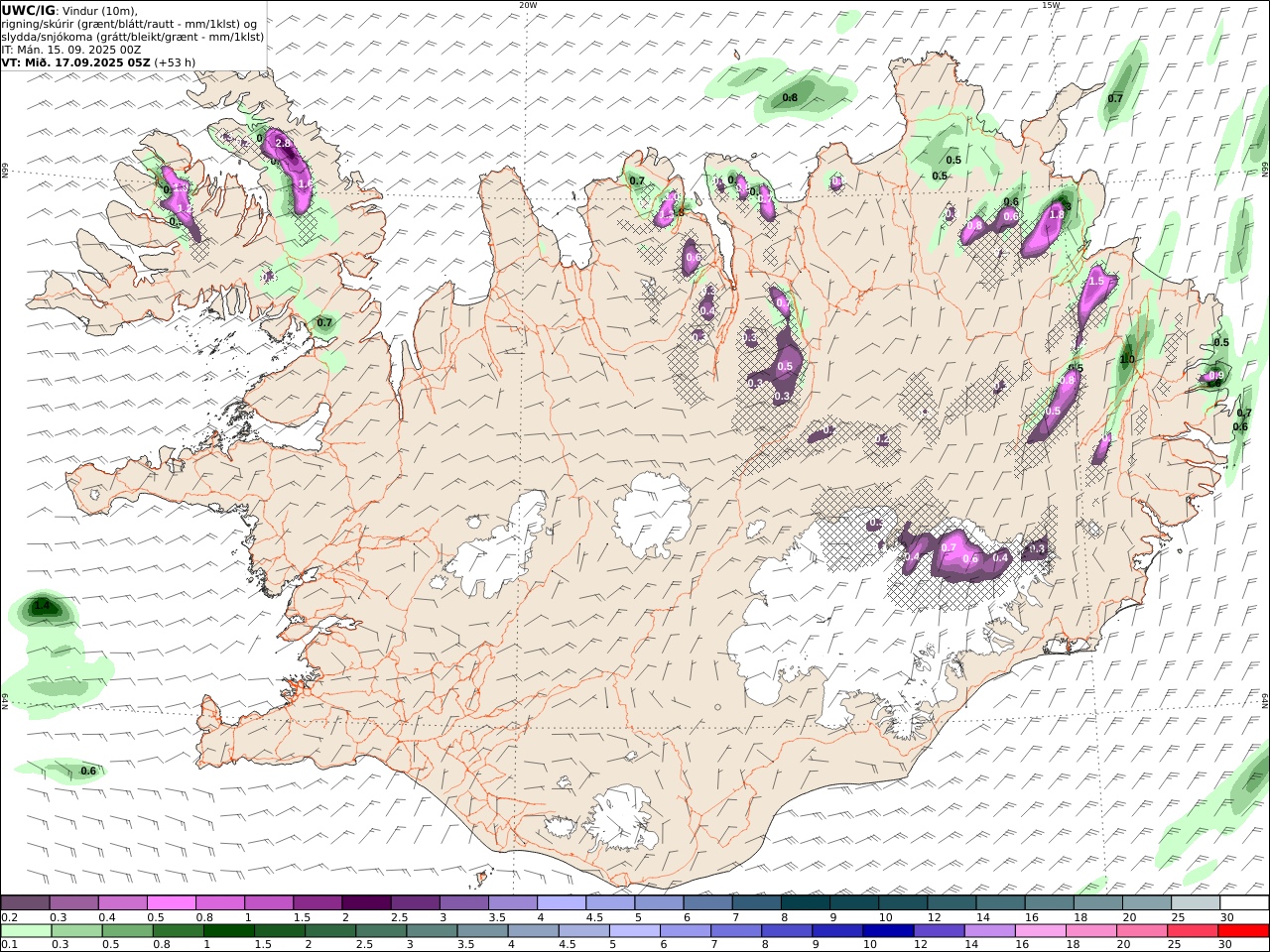Screen dimensions: 1270x952
Task: Click the 0.7 pink snow value on Vatnajökull
Action: [x=949, y=547]
